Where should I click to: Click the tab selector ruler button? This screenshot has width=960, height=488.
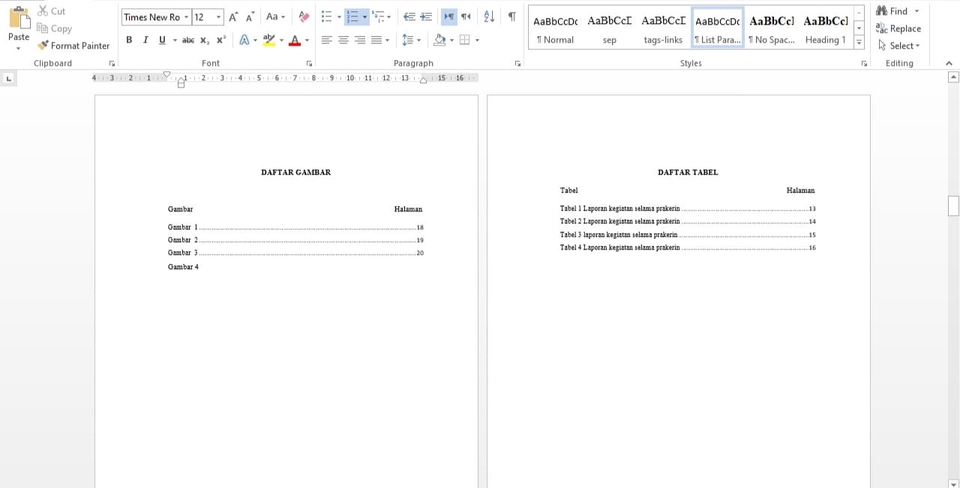8,78
